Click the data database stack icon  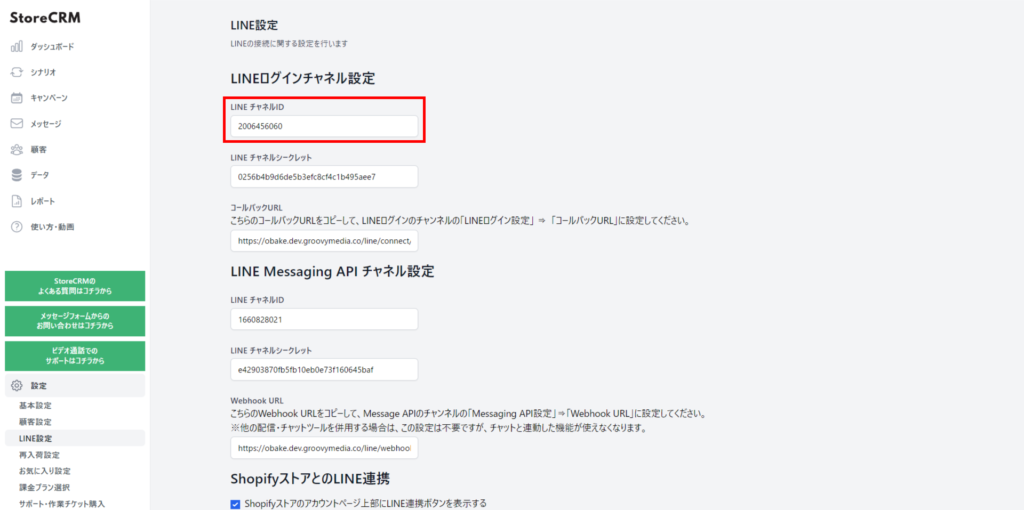pyautogui.click(x=17, y=175)
